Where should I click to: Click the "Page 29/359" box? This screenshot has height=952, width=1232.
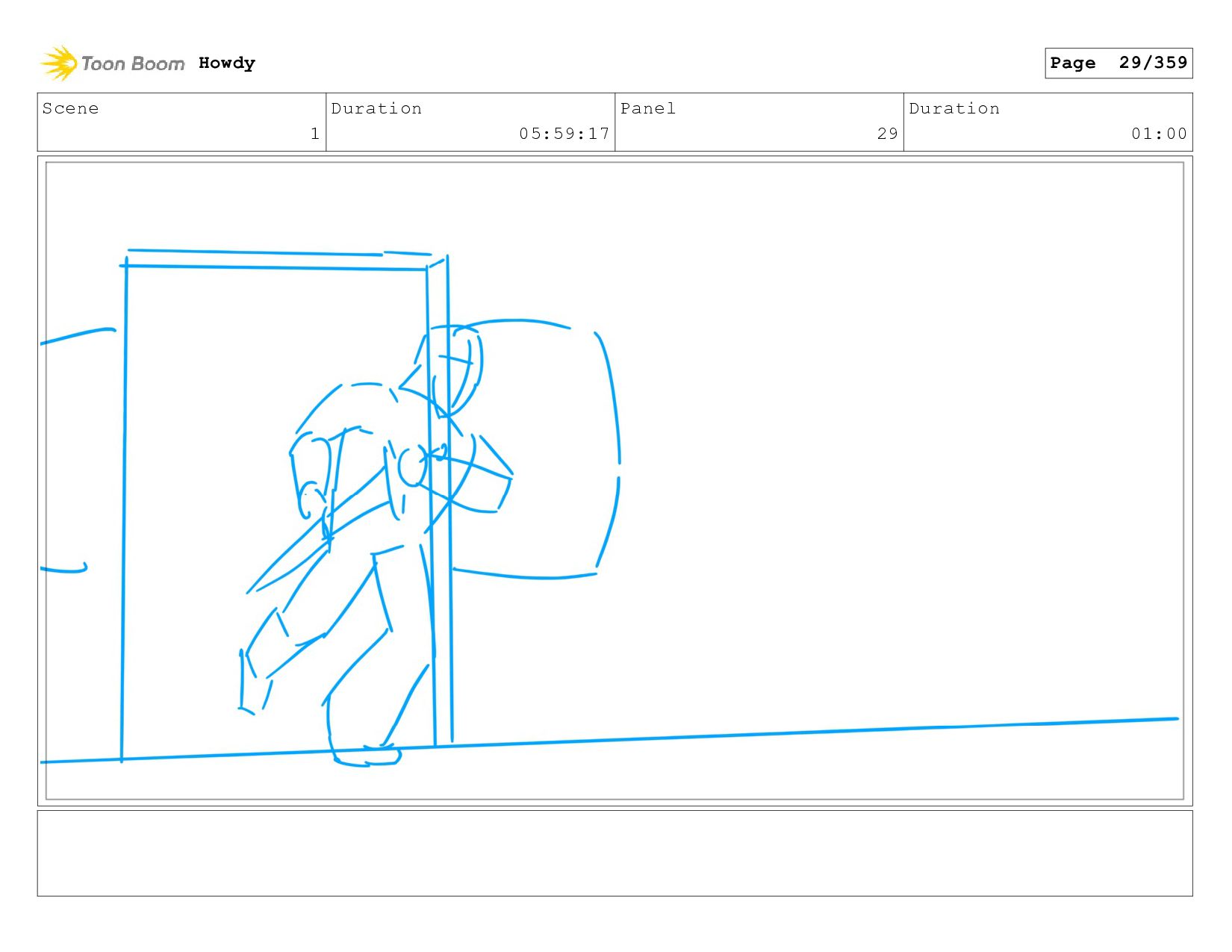[1119, 63]
